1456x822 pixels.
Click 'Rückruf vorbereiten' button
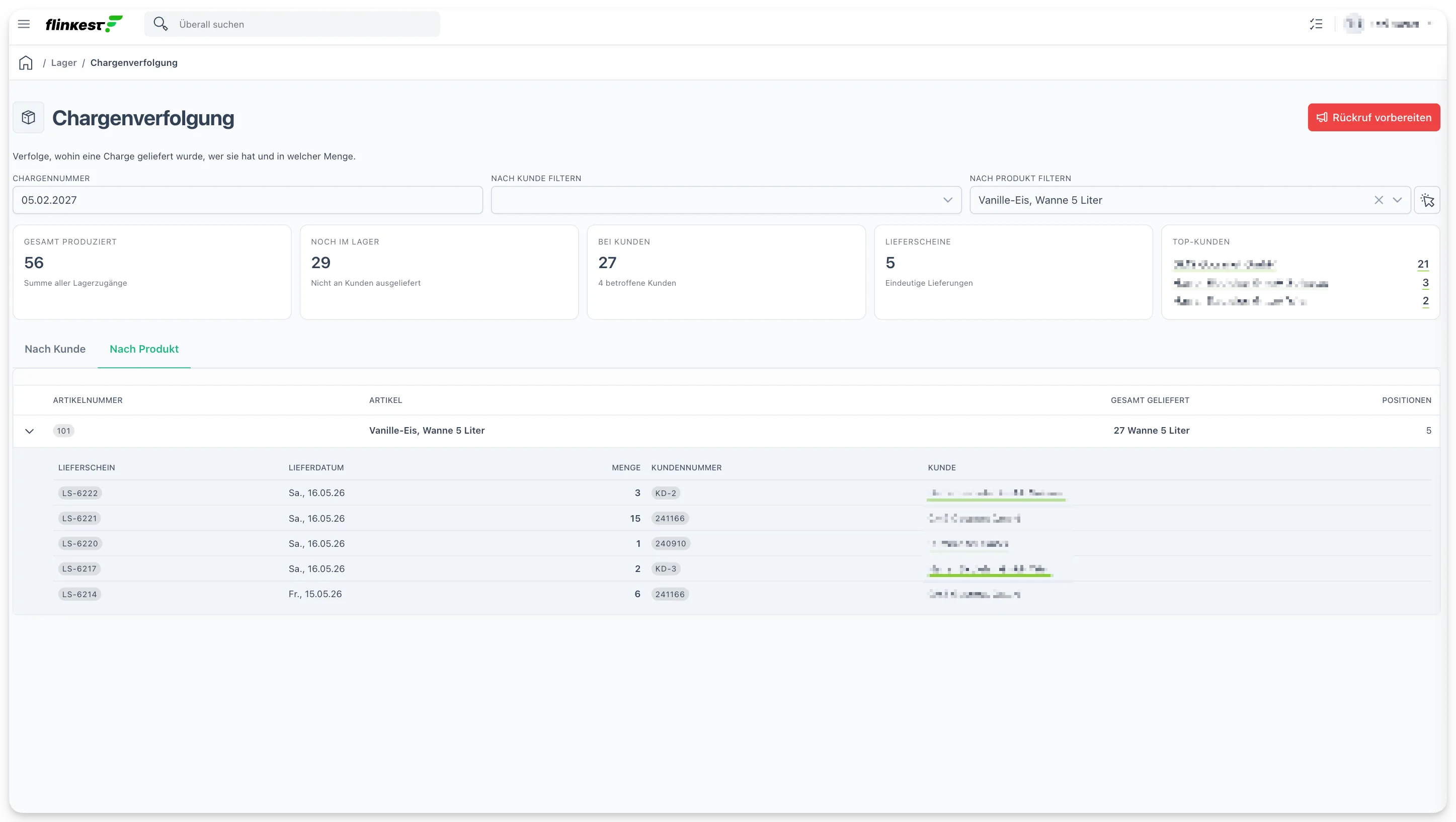(x=1373, y=118)
